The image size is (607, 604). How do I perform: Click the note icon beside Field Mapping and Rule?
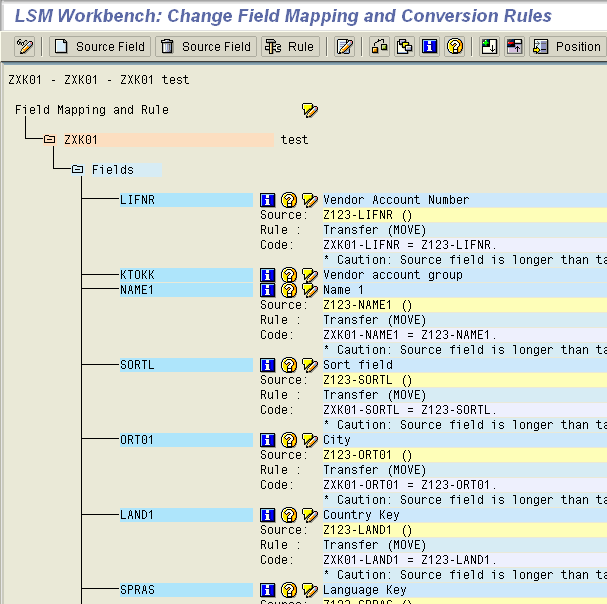tap(310, 110)
